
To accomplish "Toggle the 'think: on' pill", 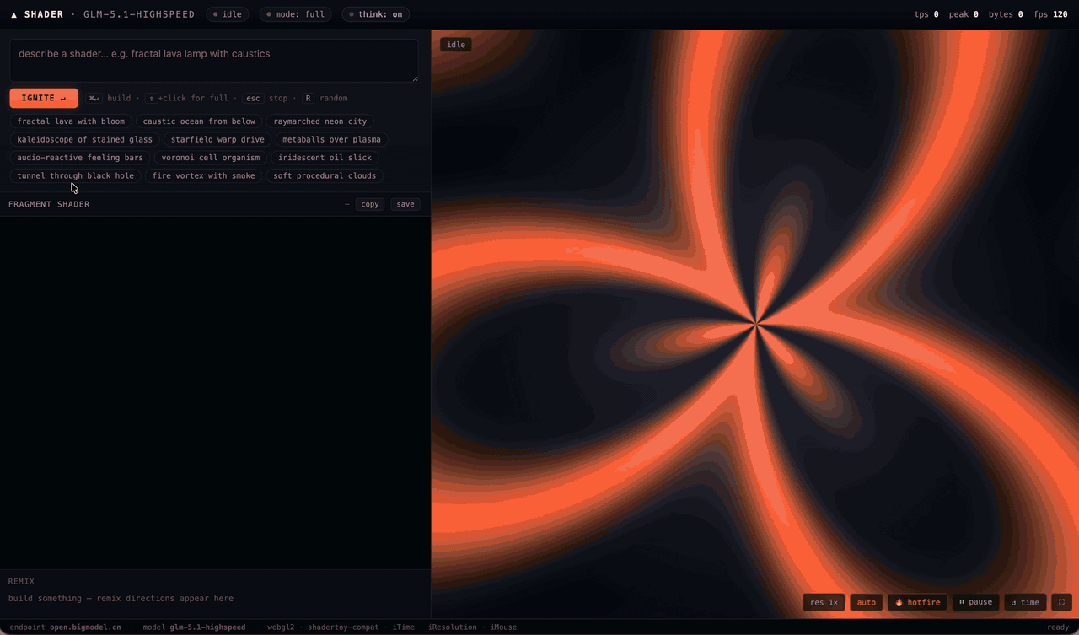I will (376, 14).
